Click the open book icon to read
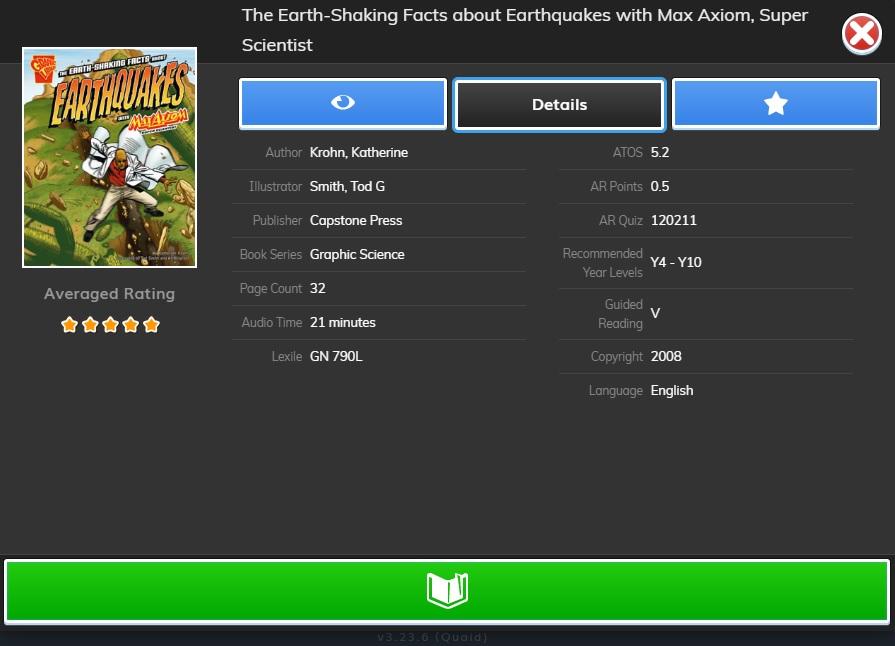 pyautogui.click(x=447, y=591)
